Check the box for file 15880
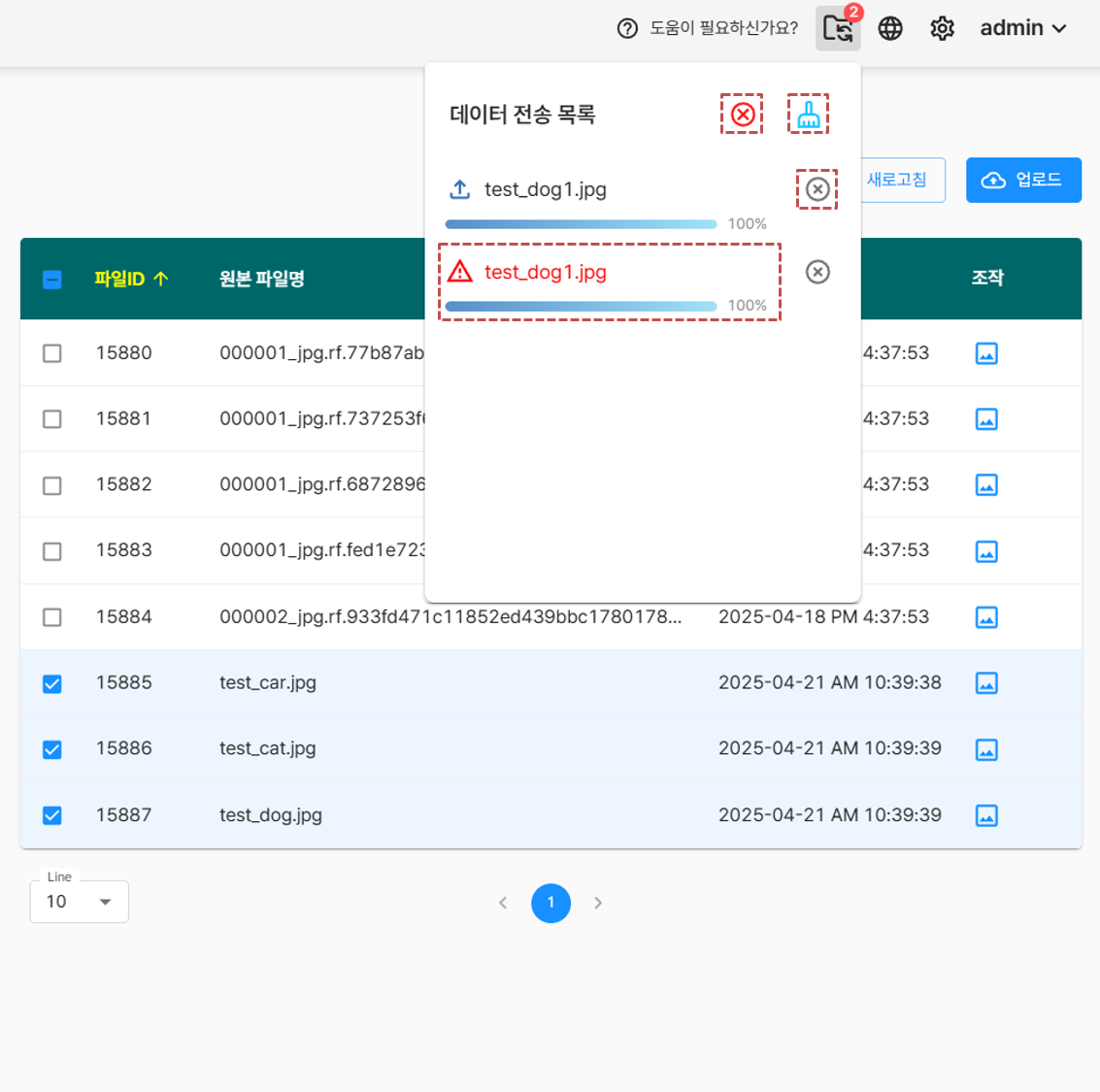This screenshot has height=1092, width=1100. (x=51, y=353)
